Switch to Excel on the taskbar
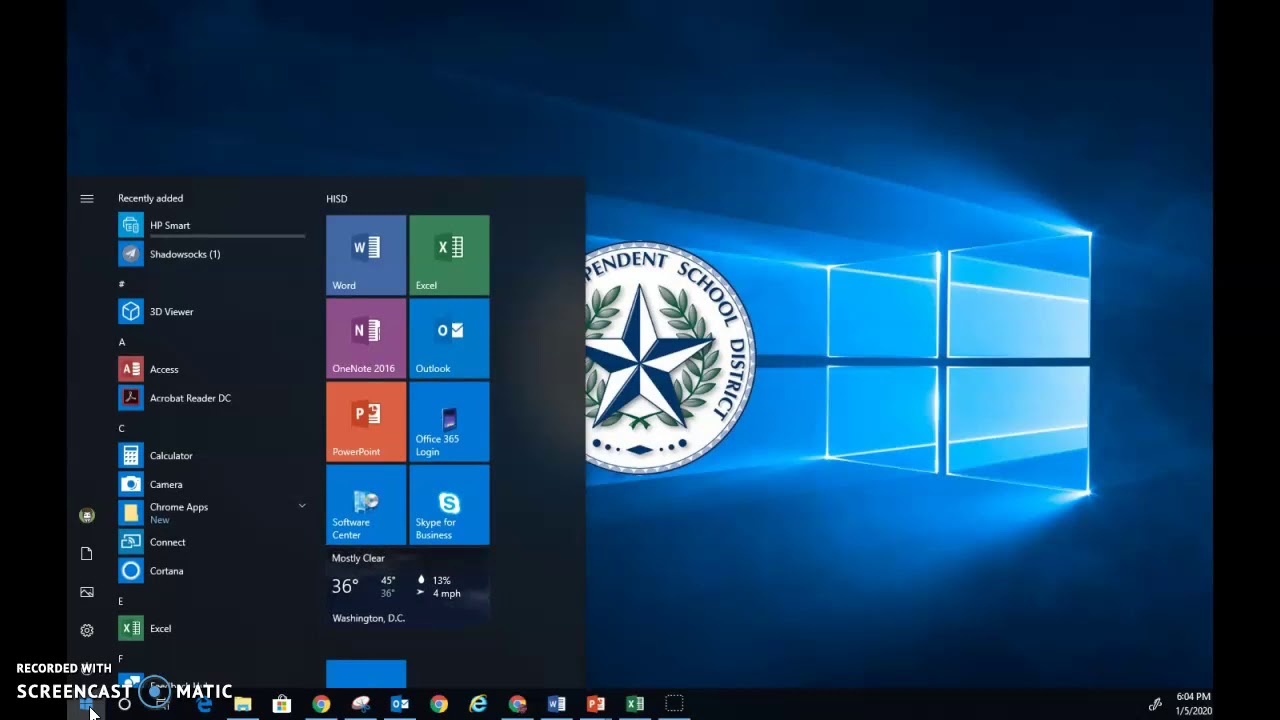 point(635,704)
